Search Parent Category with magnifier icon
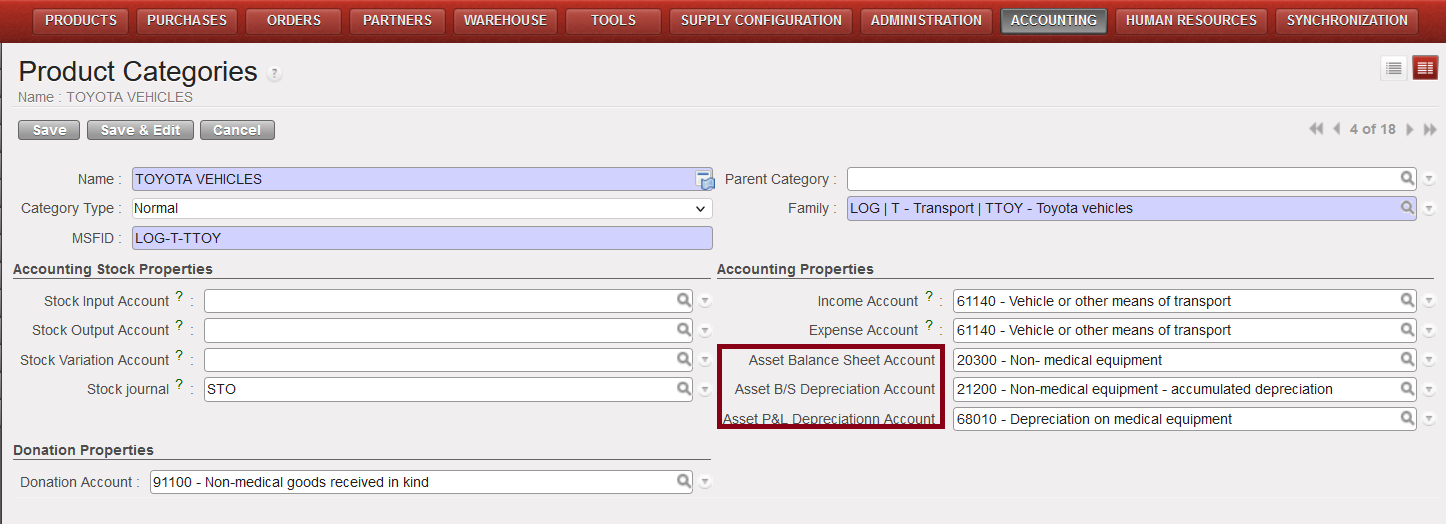1446x524 pixels. click(1407, 179)
